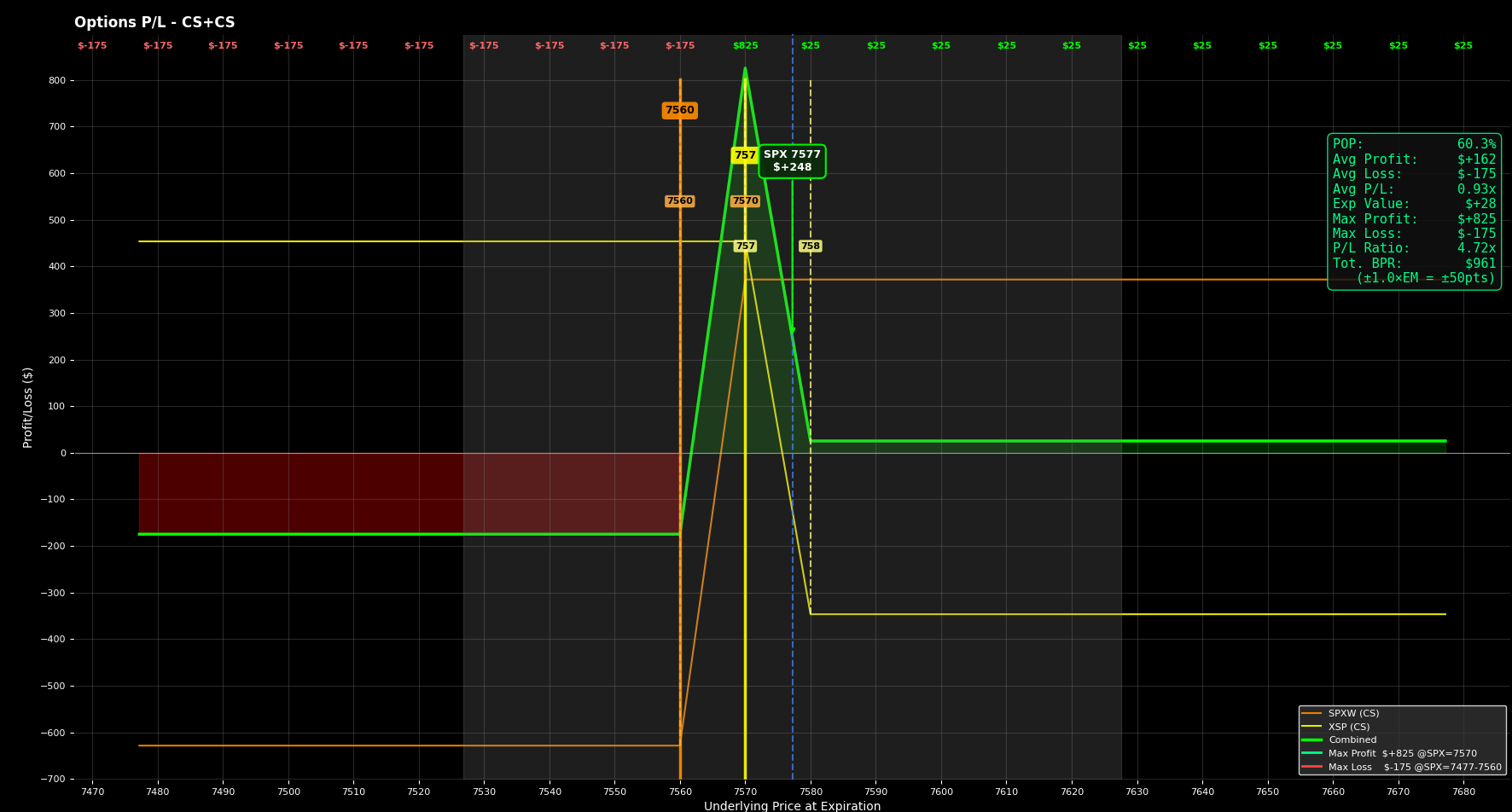Click the orange line swatch beside SPXW (CS)
1512x812 pixels.
[1311, 714]
